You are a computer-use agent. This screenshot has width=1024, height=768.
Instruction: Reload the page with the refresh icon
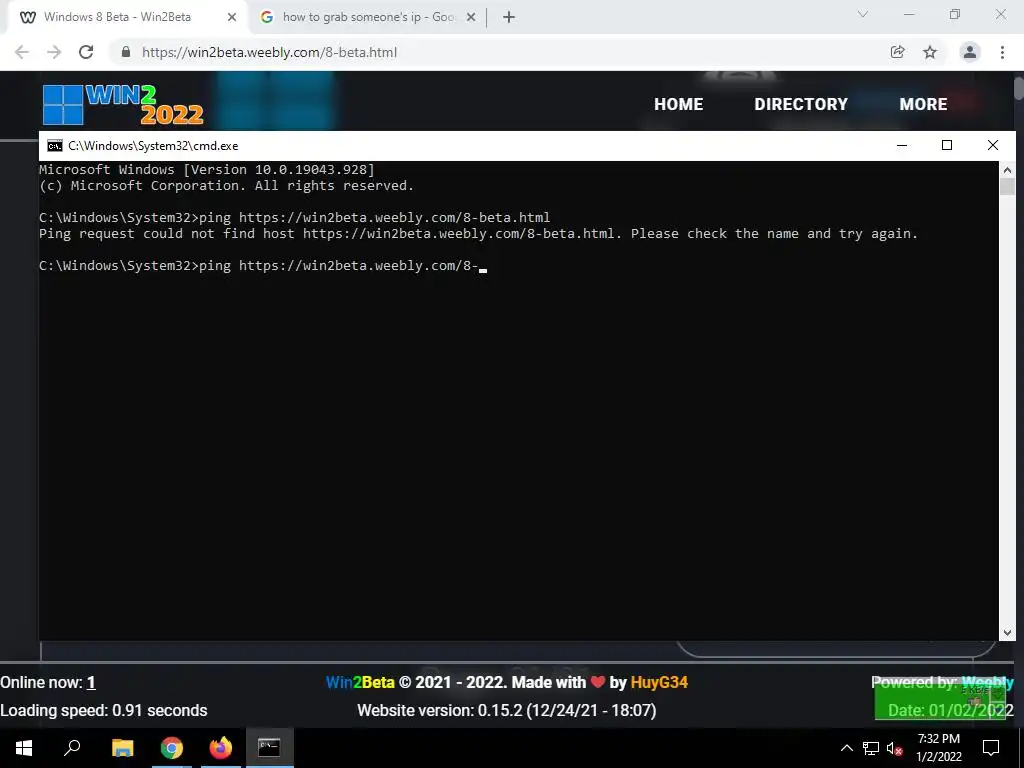[86, 52]
